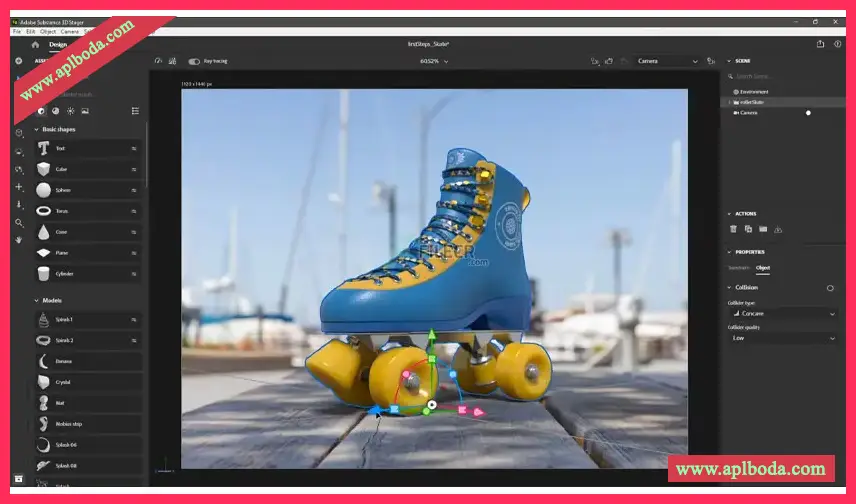Select the hand pan tool
Viewport: 856px width, 504px height.
[x=18, y=240]
